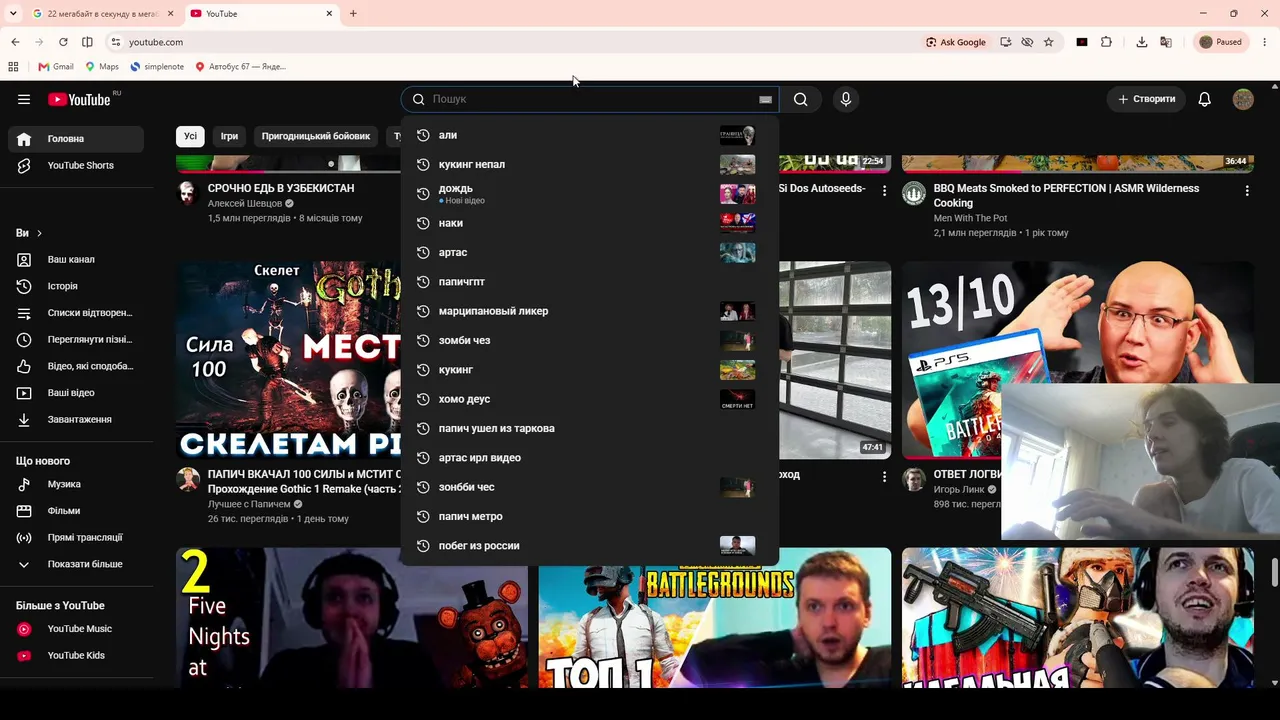Choose search suggestion 'папичгпт'
Screen dimensions: 1280x720
pyautogui.click(x=589, y=282)
